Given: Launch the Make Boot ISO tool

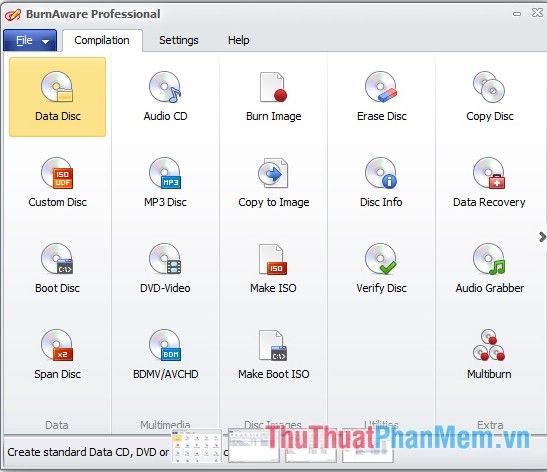Looking at the screenshot, I should [x=274, y=355].
